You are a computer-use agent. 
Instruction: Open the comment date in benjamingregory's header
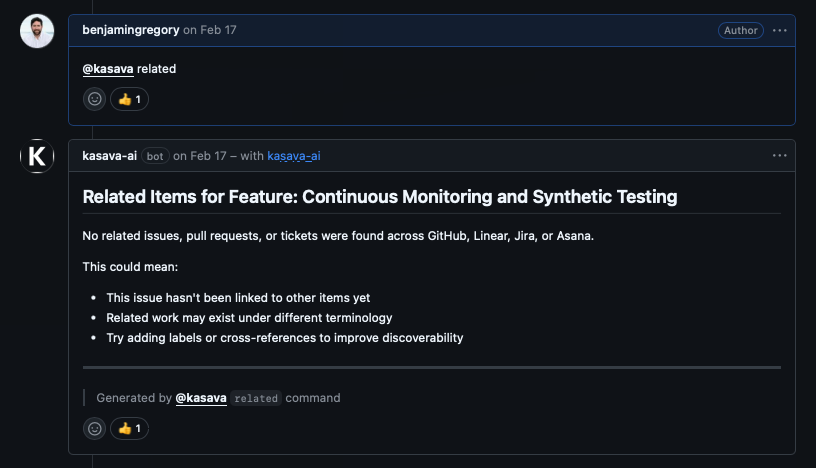210,30
